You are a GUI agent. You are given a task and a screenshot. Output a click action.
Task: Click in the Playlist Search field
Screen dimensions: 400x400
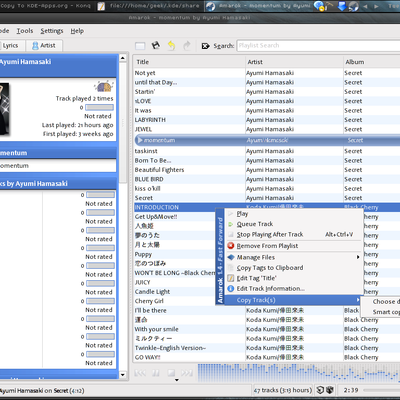tap(318, 46)
